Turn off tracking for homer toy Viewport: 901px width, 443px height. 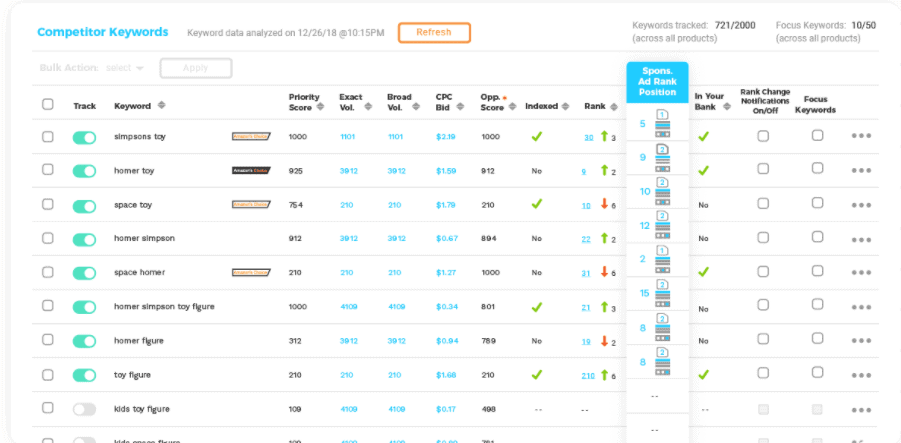[84, 171]
